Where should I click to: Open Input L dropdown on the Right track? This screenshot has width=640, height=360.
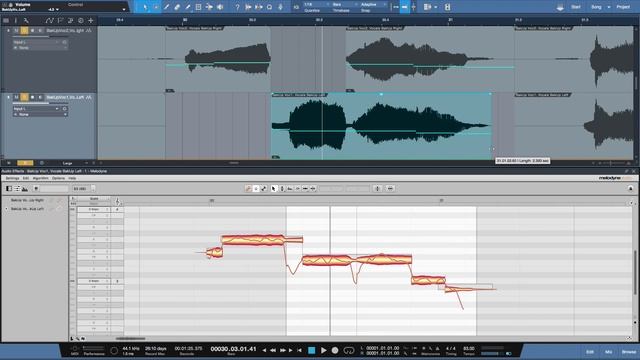click(36, 42)
